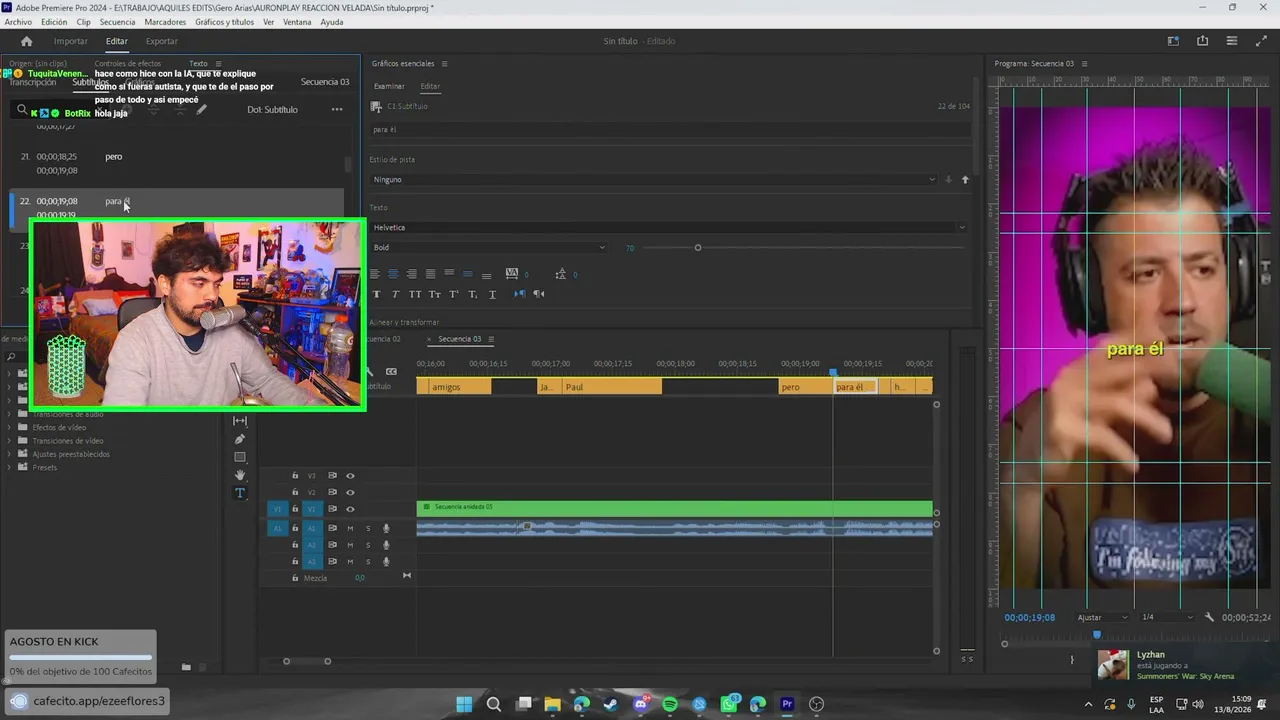Right align the subtitle text
This screenshot has height=720, width=1280.
tap(411, 274)
